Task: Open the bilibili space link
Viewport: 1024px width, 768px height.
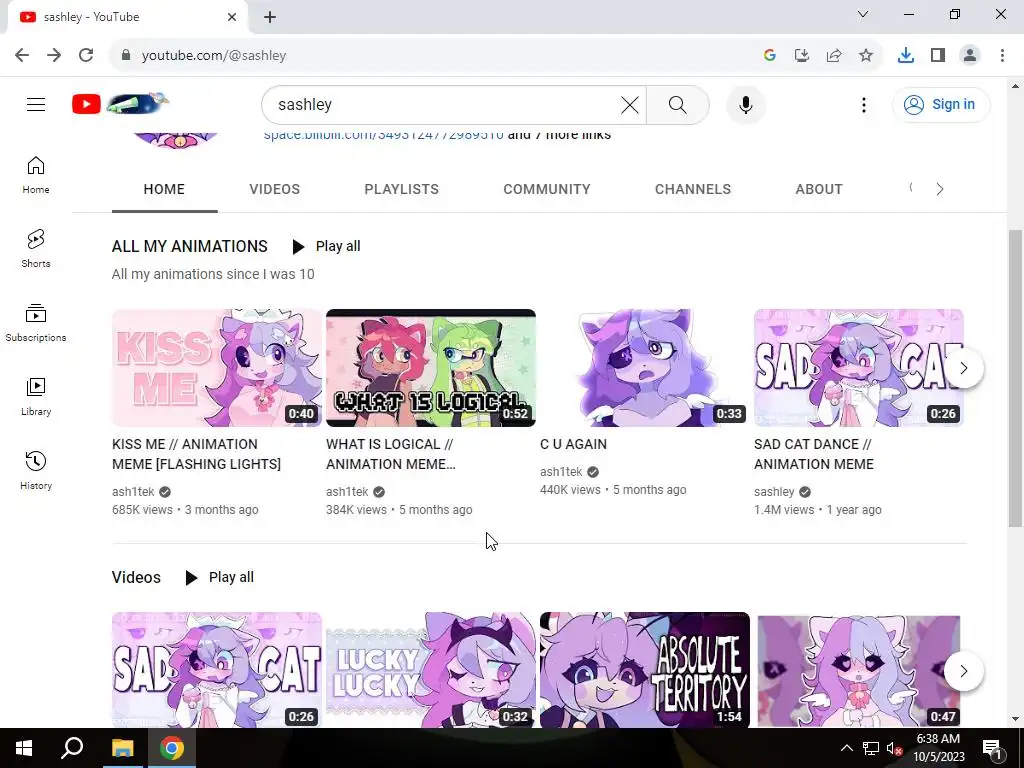Action: [x=383, y=135]
